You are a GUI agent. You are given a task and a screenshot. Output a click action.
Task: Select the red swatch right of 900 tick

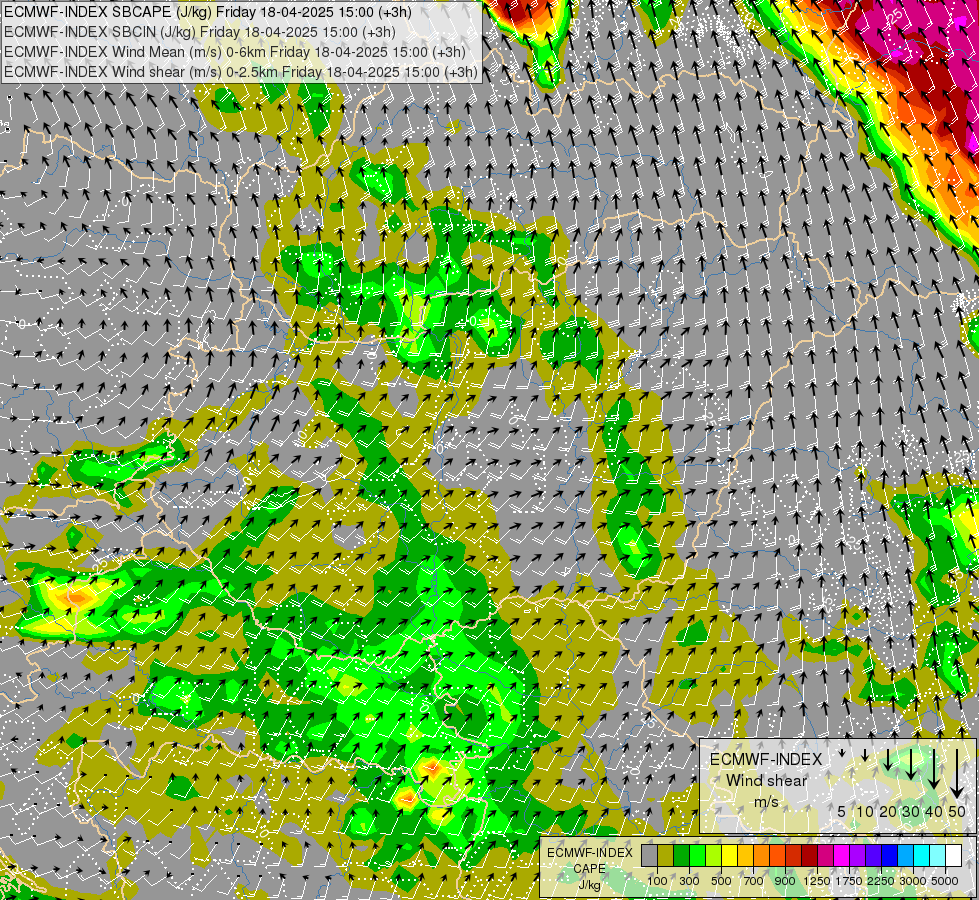tap(794, 855)
